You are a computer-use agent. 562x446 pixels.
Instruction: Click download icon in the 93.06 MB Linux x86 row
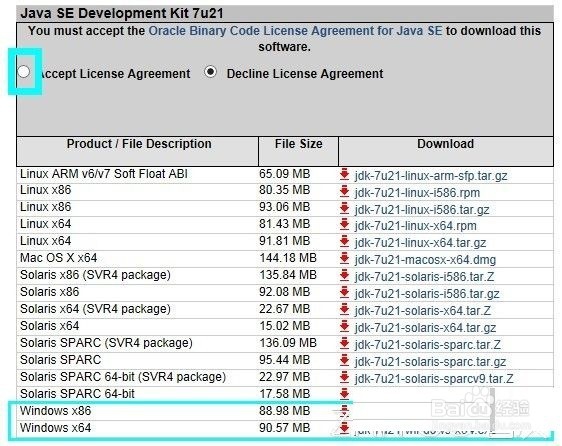pyautogui.click(x=344, y=208)
